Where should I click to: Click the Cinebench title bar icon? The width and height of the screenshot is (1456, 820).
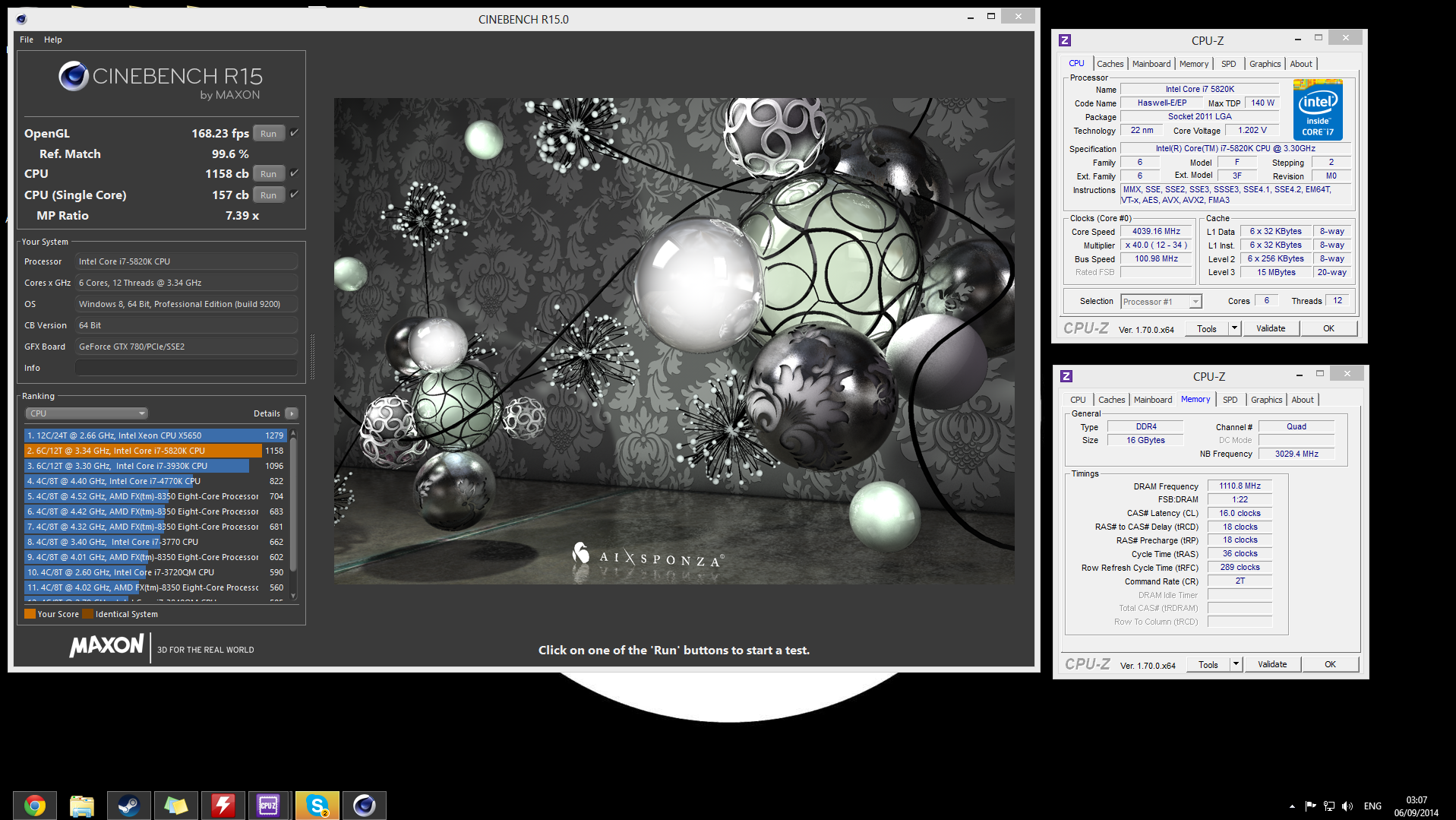click(21, 19)
